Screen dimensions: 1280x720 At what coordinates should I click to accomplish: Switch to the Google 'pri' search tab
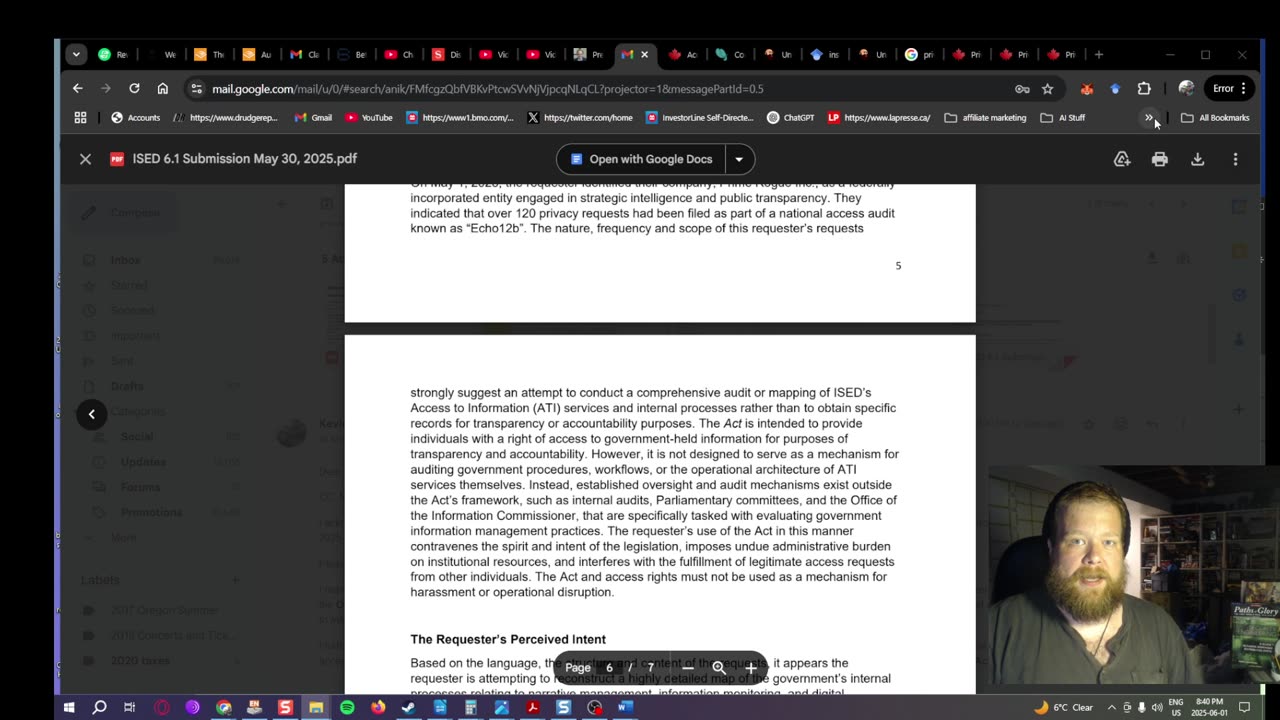tap(921, 55)
